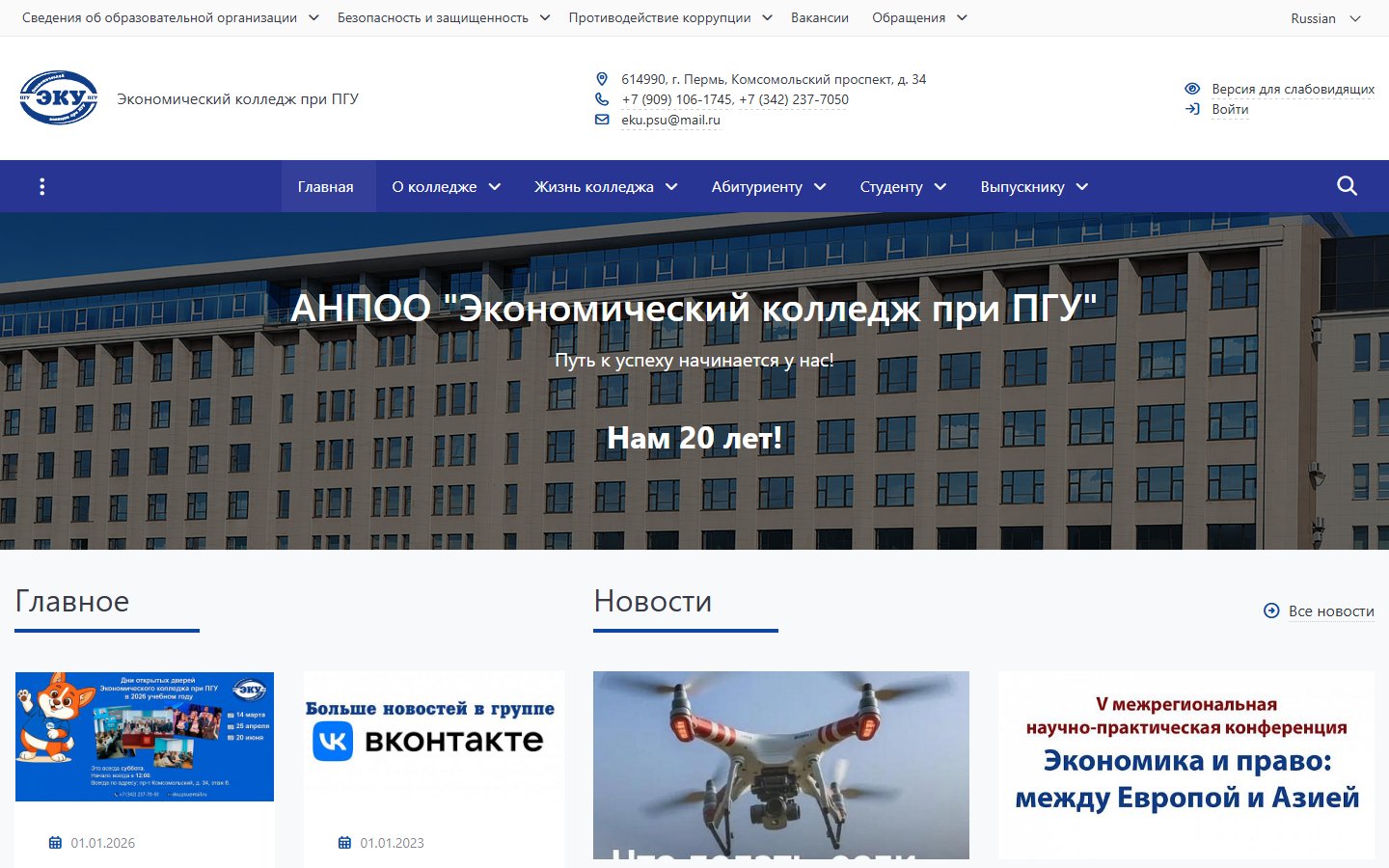This screenshot has height=868, width=1389.
Task: Expand the Выпускнику menu
Action: (1034, 187)
